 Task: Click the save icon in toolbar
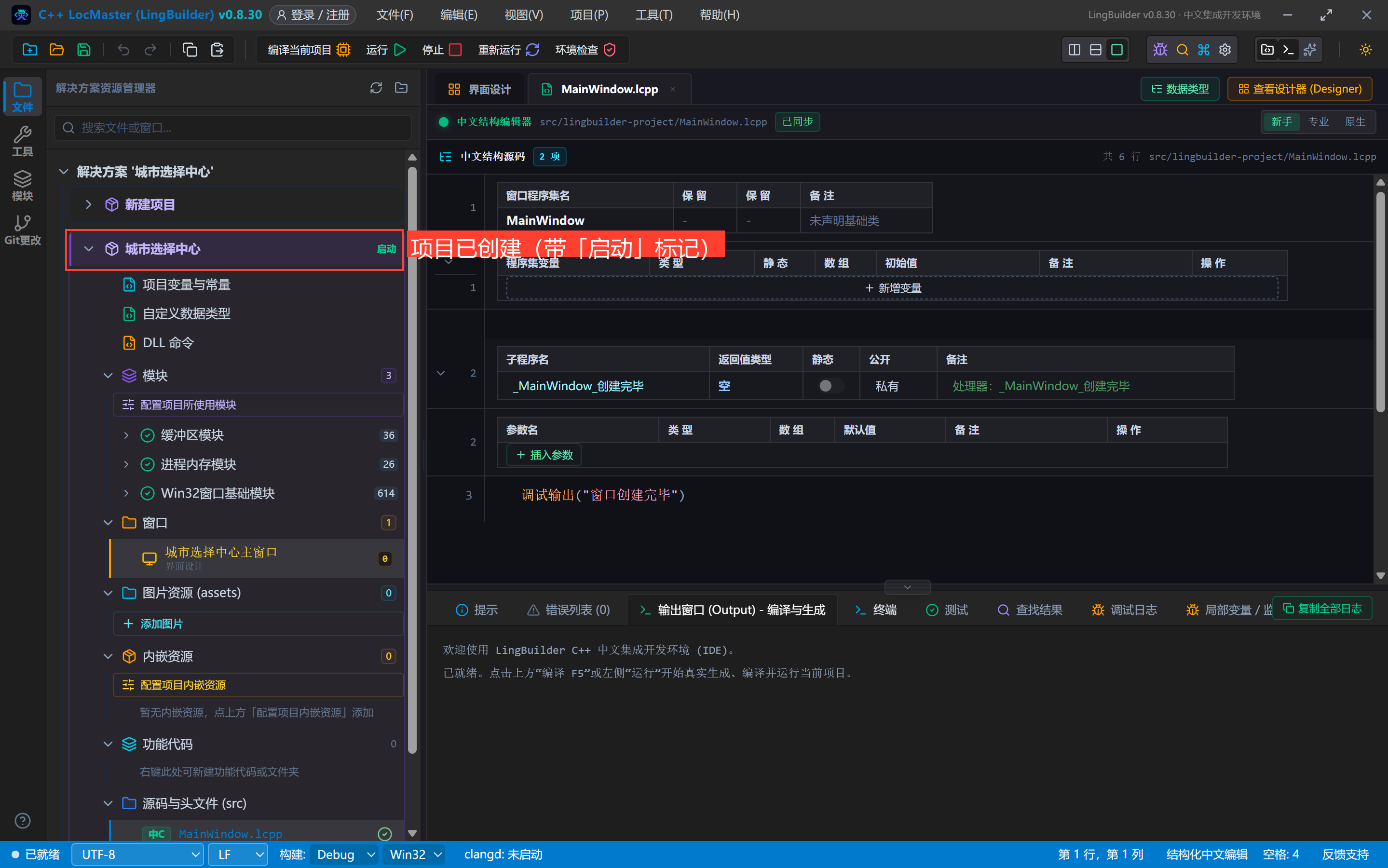(84, 50)
